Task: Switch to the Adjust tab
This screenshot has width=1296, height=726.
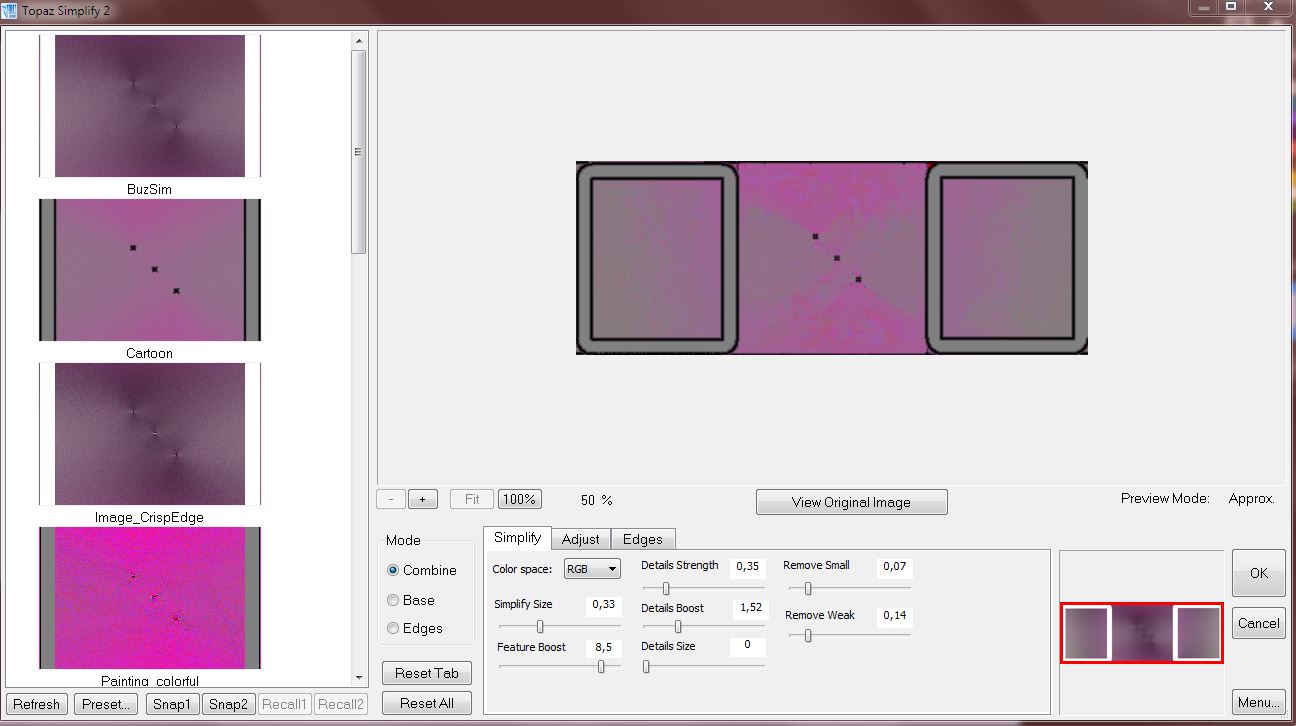Action: pos(581,539)
